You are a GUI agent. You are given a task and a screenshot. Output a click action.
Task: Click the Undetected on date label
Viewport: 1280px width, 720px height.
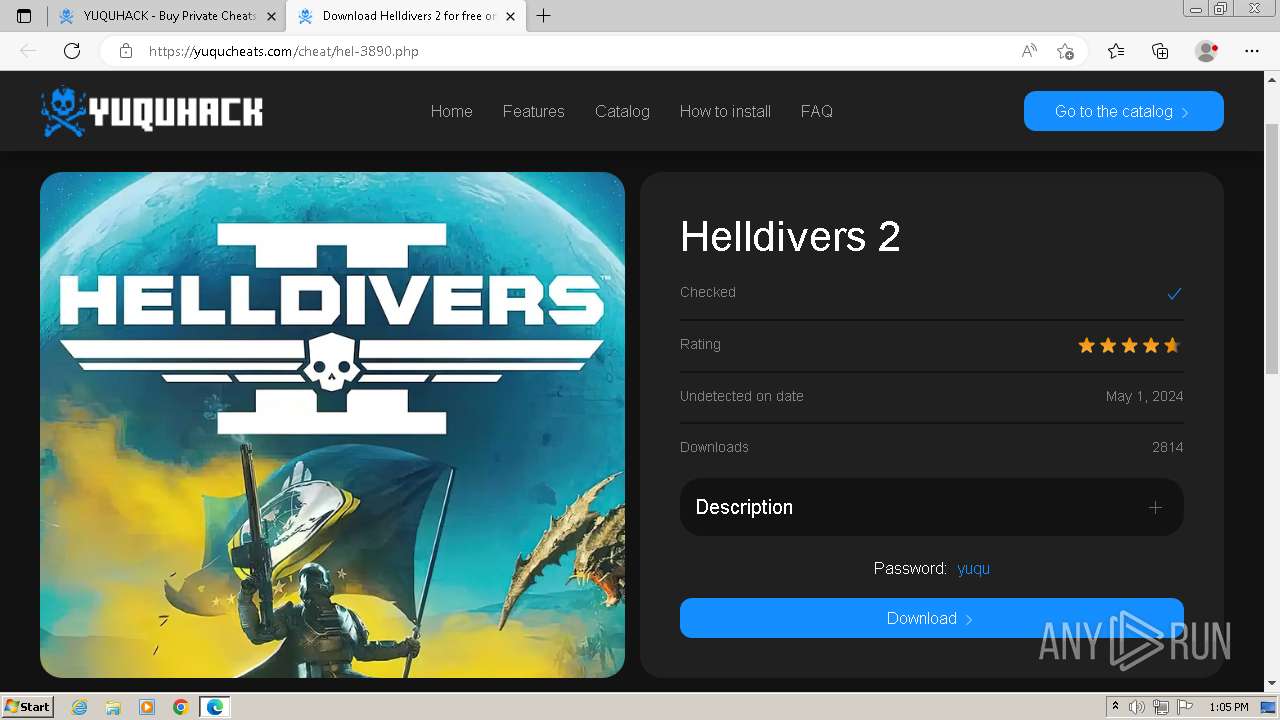pos(741,396)
